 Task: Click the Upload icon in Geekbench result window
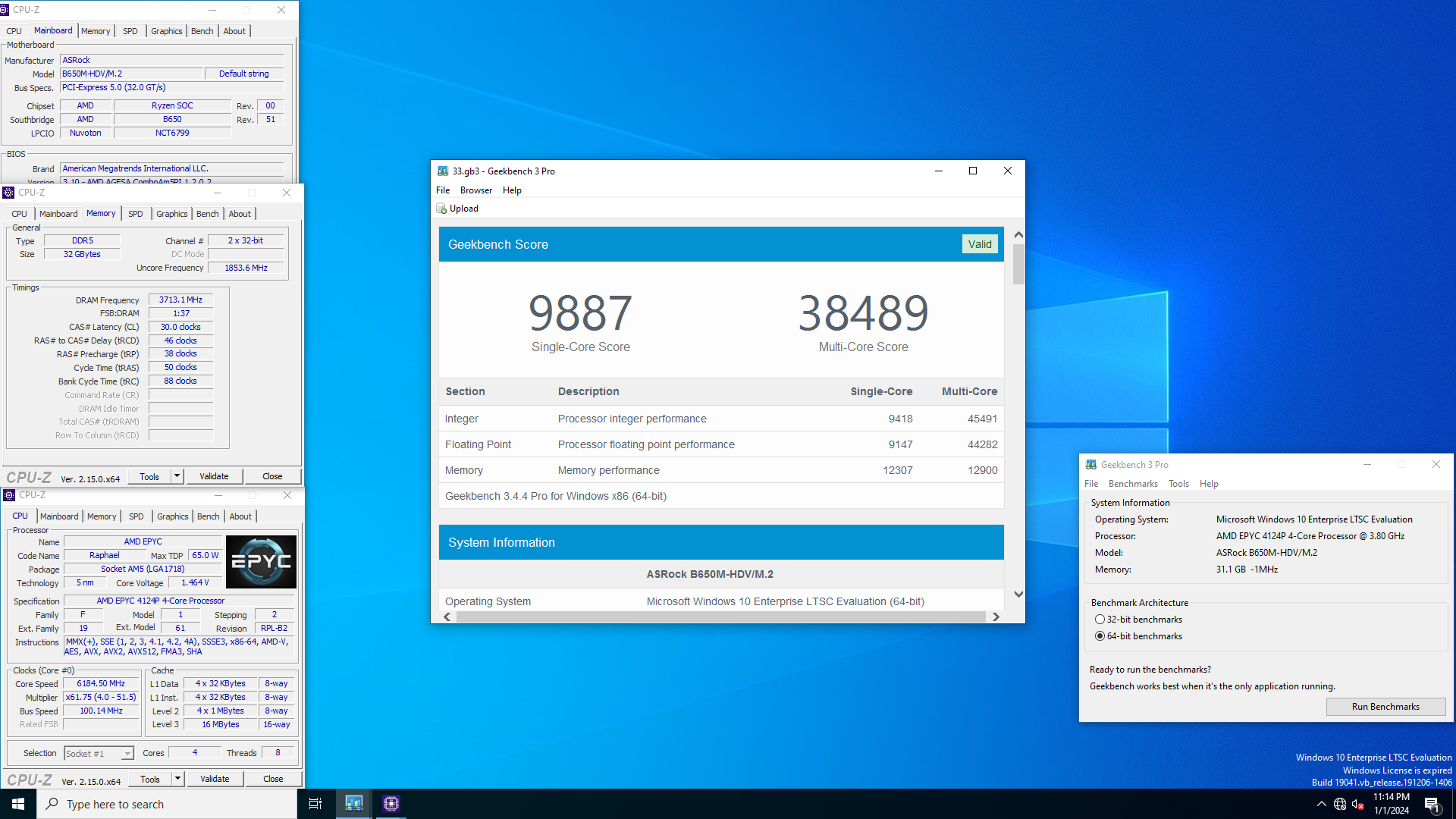pos(441,209)
